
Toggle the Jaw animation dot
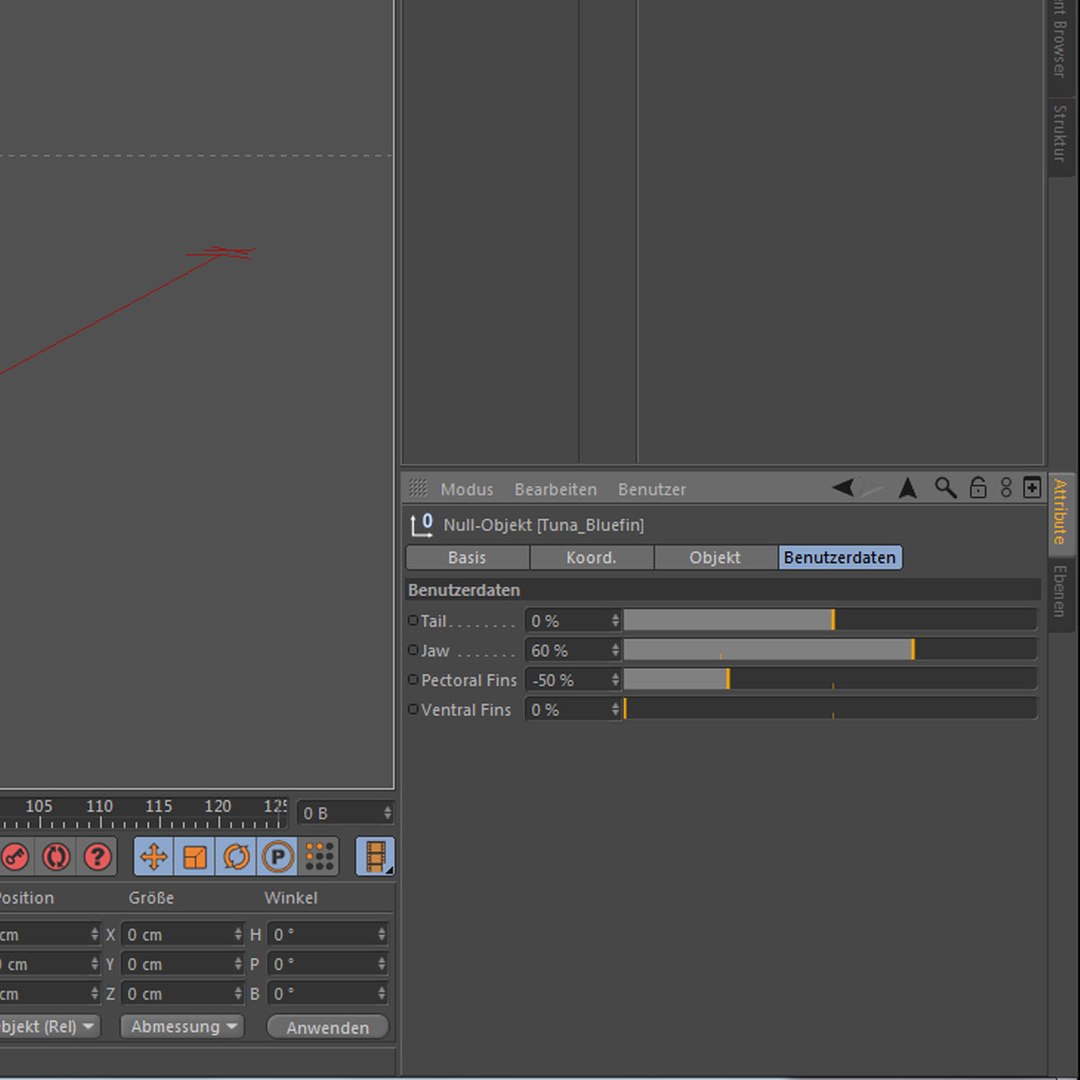(x=413, y=650)
